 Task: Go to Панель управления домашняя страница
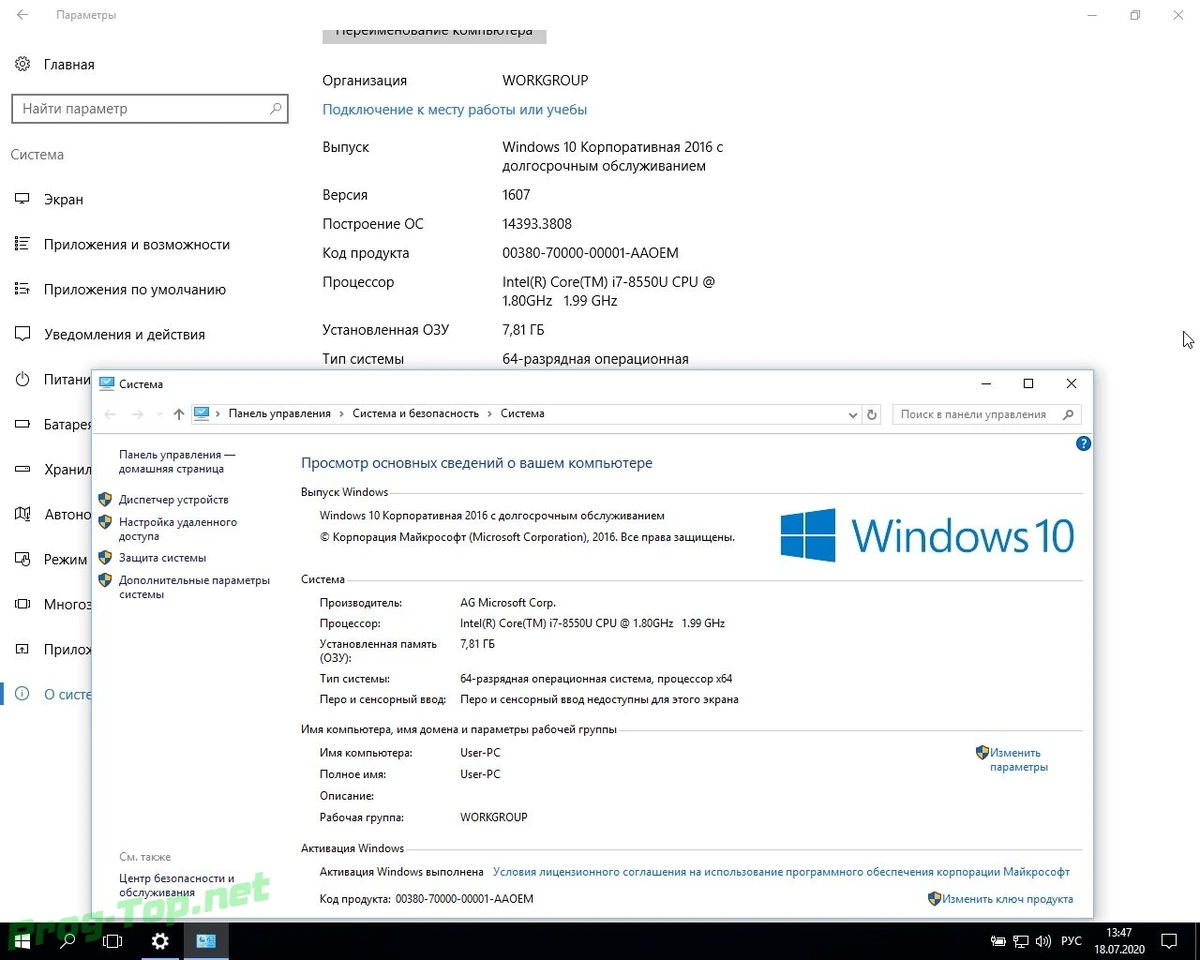(x=177, y=461)
